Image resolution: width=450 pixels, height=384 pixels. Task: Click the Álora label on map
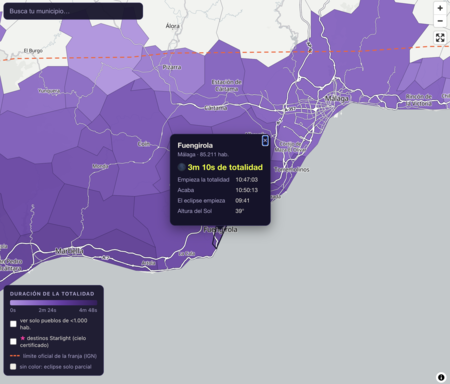173,26
